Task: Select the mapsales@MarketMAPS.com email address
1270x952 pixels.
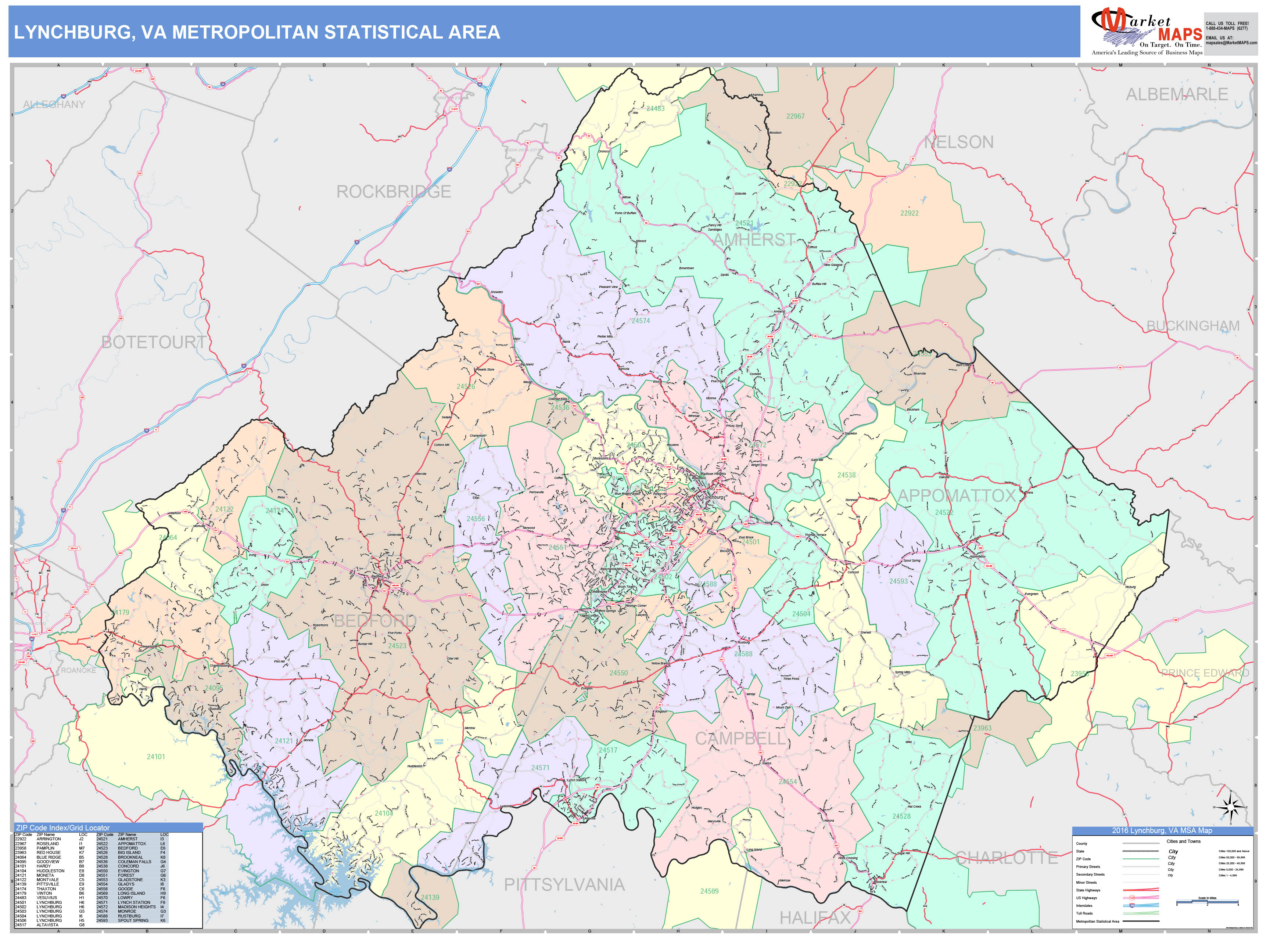Action: pyautogui.click(x=1231, y=43)
